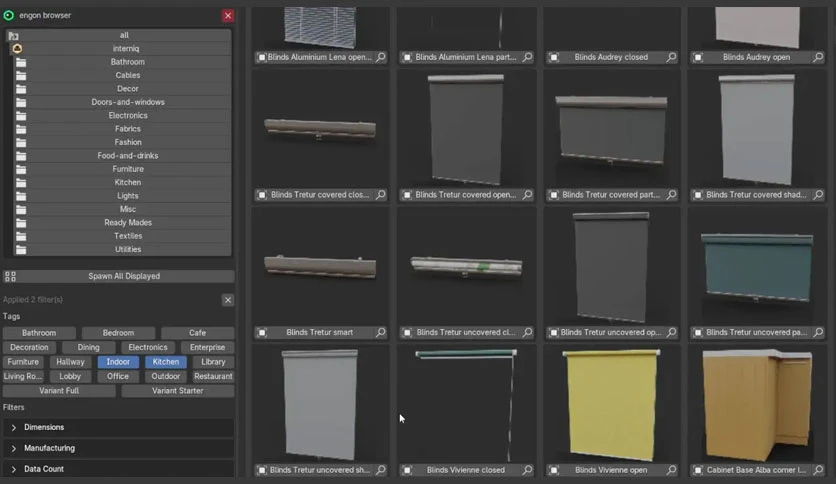Click the Kitchen folder icon

tap(21, 182)
